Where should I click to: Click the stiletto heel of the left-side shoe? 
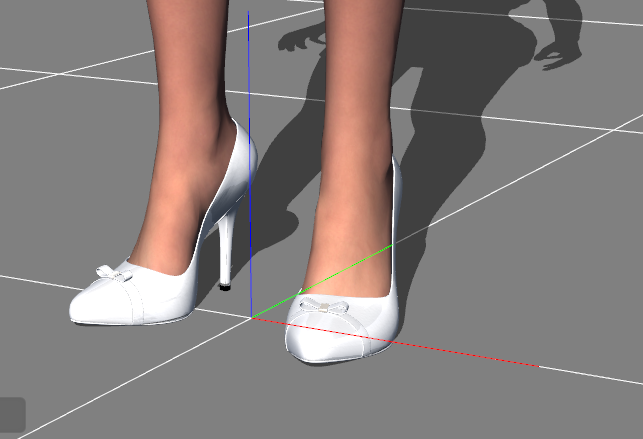[225, 245]
